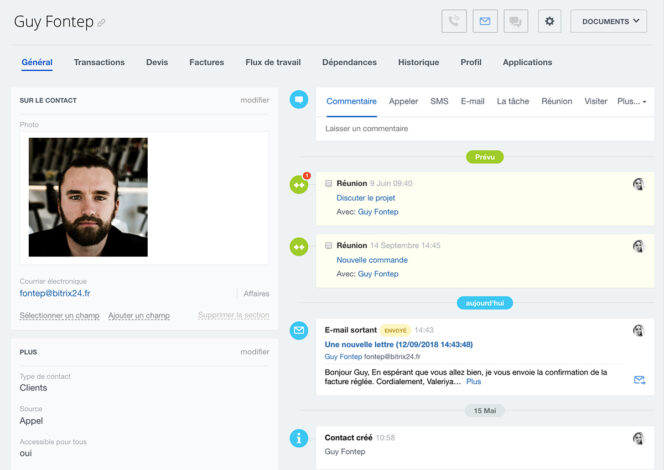Open the chat bubbles icon button
This screenshot has width=664, height=470.
pos(516,21)
